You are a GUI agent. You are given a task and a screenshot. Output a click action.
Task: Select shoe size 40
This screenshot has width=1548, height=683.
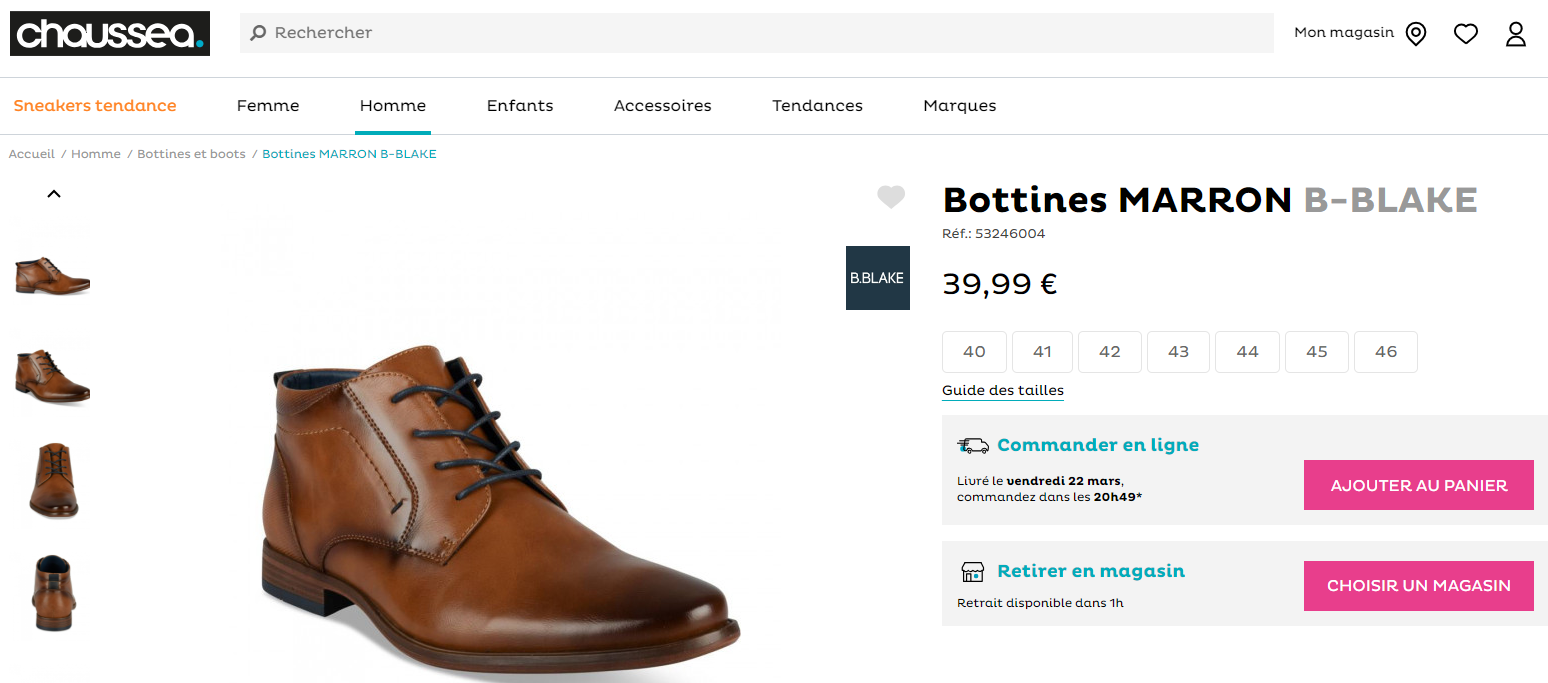(x=974, y=352)
